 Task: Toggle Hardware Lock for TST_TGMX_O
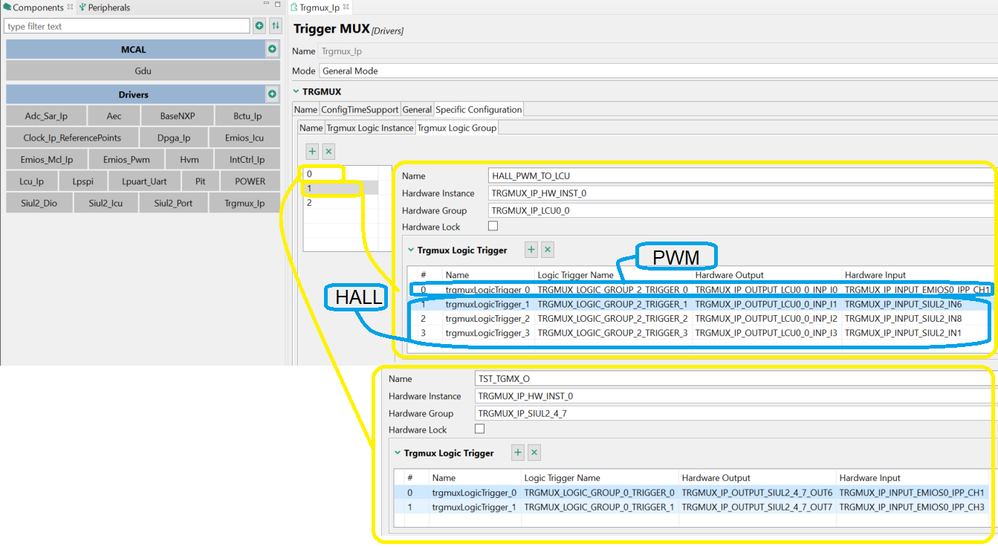[479, 429]
